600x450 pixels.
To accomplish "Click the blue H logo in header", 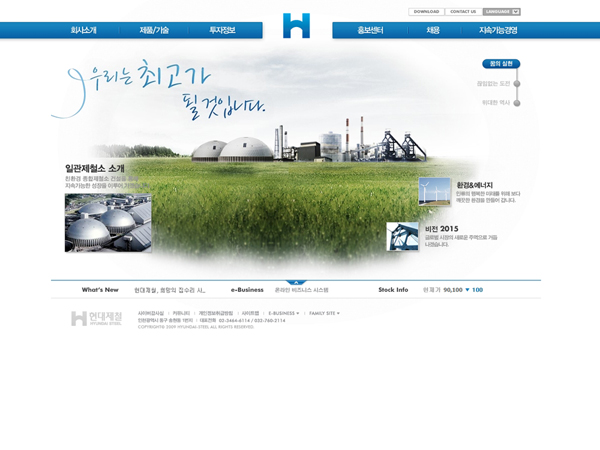I will (x=296, y=26).
